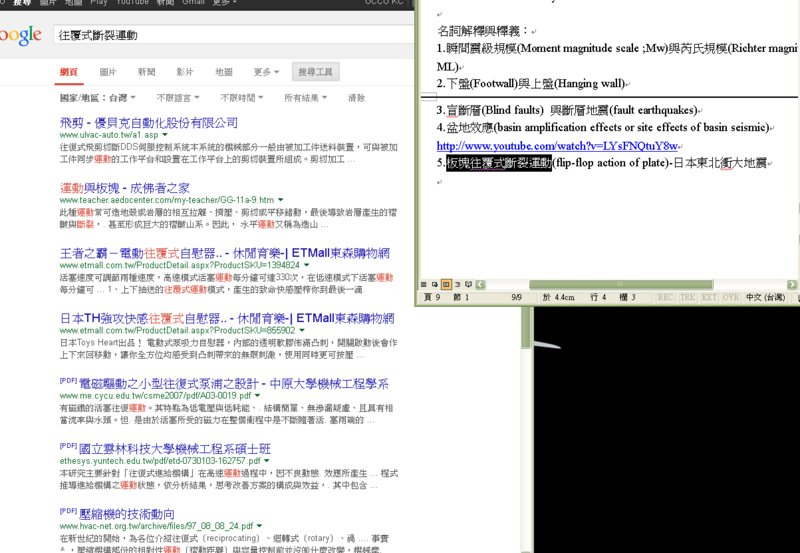Switch Word to Outline view icon
The image size is (800, 553).
click(458, 285)
